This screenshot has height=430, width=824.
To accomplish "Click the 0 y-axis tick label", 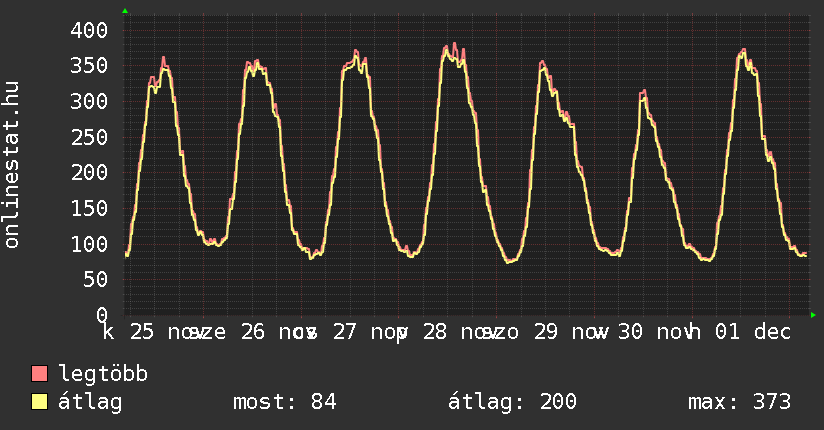I will (100, 315).
